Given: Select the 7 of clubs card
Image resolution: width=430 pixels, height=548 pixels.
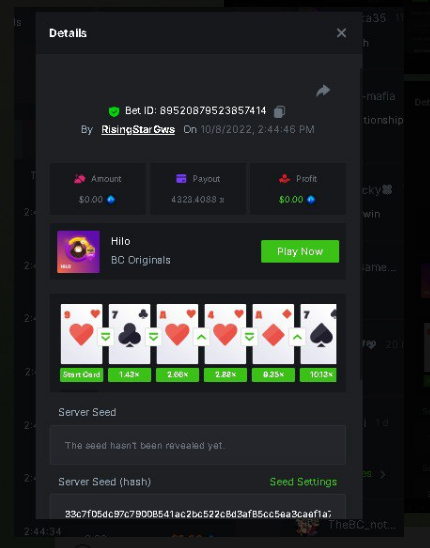Looking at the screenshot, I should pyautogui.click(x=129, y=334).
